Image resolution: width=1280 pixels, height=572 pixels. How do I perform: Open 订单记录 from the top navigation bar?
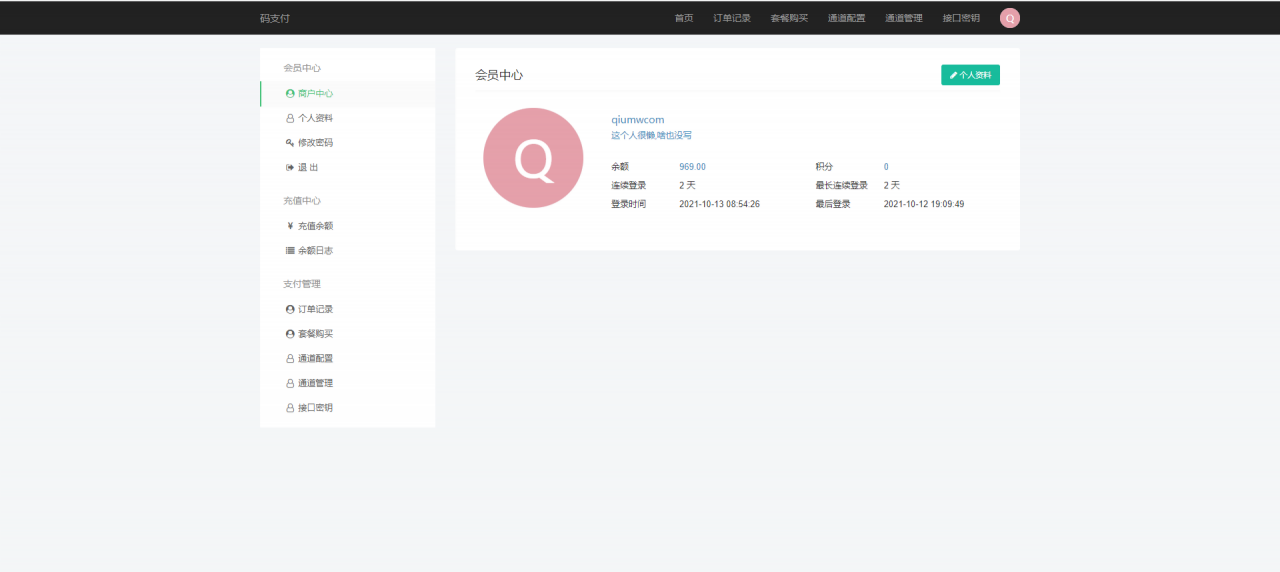[732, 18]
